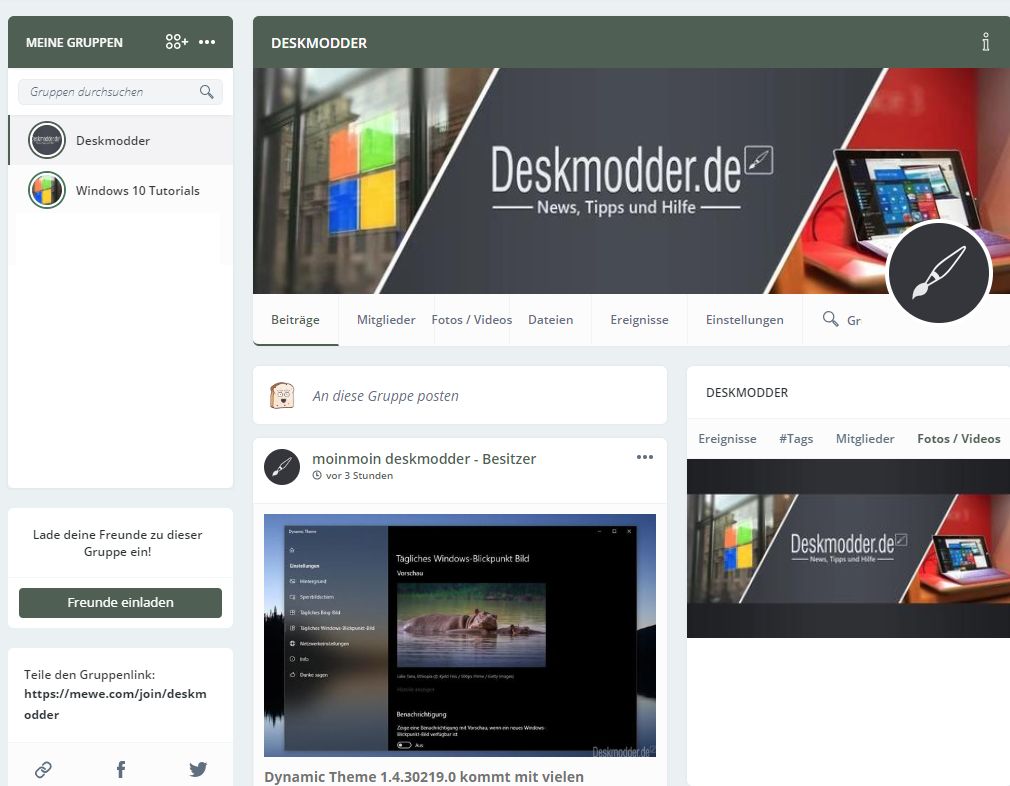Share group link on Twitter icon
The image size is (1010, 786).
(x=198, y=769)
